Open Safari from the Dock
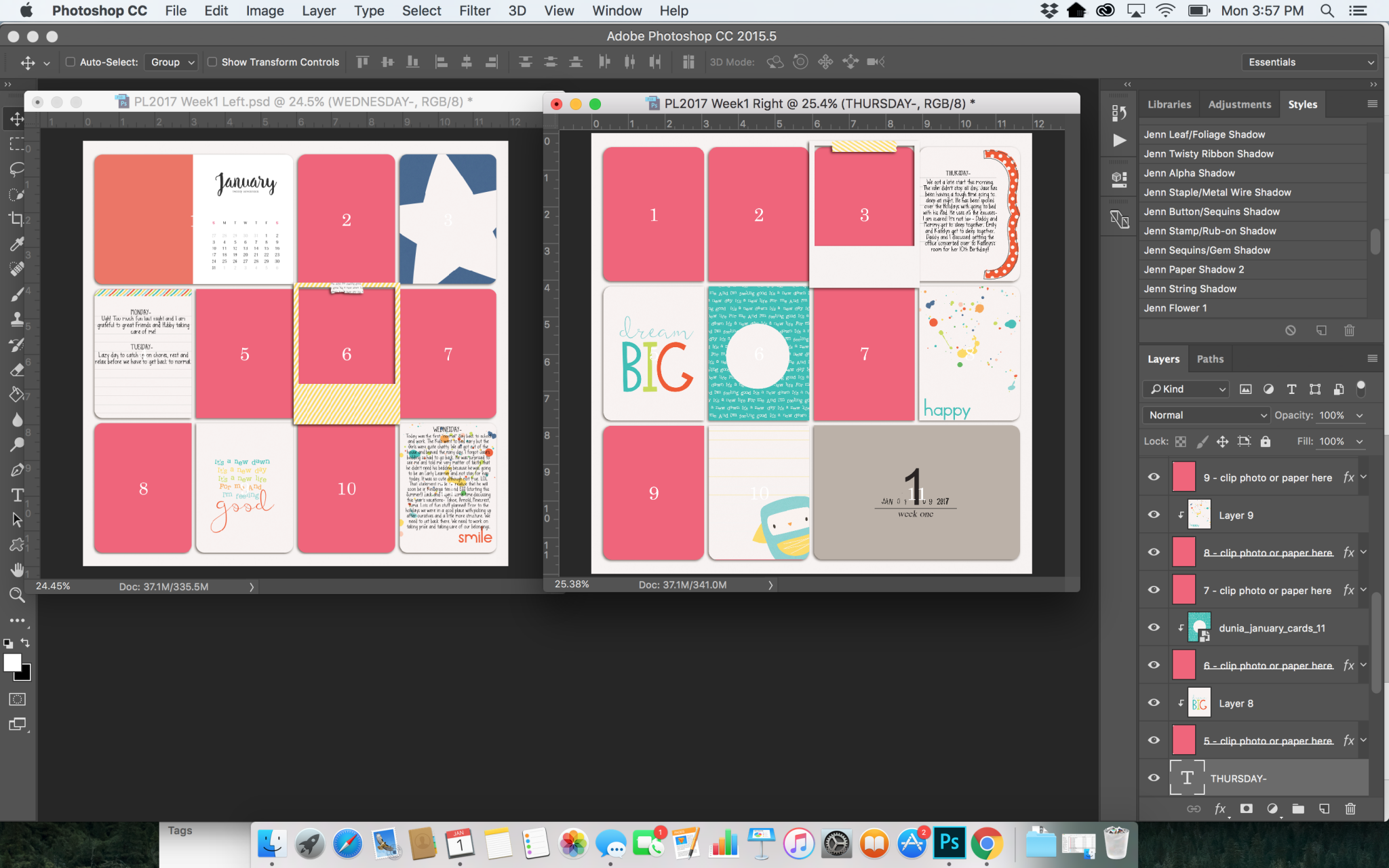Viewport: 1389px width, 868px height. pyautogui.click(x=349, y=843)
